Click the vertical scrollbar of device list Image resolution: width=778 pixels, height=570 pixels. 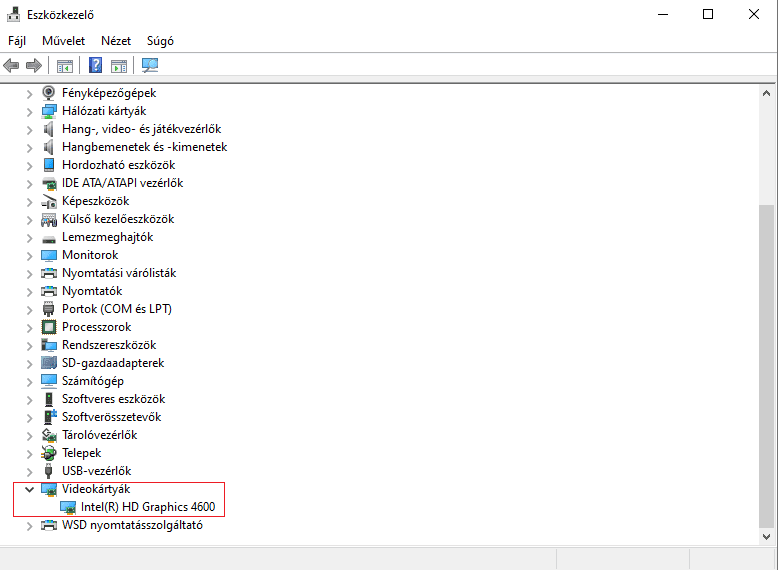coord(767,360)
